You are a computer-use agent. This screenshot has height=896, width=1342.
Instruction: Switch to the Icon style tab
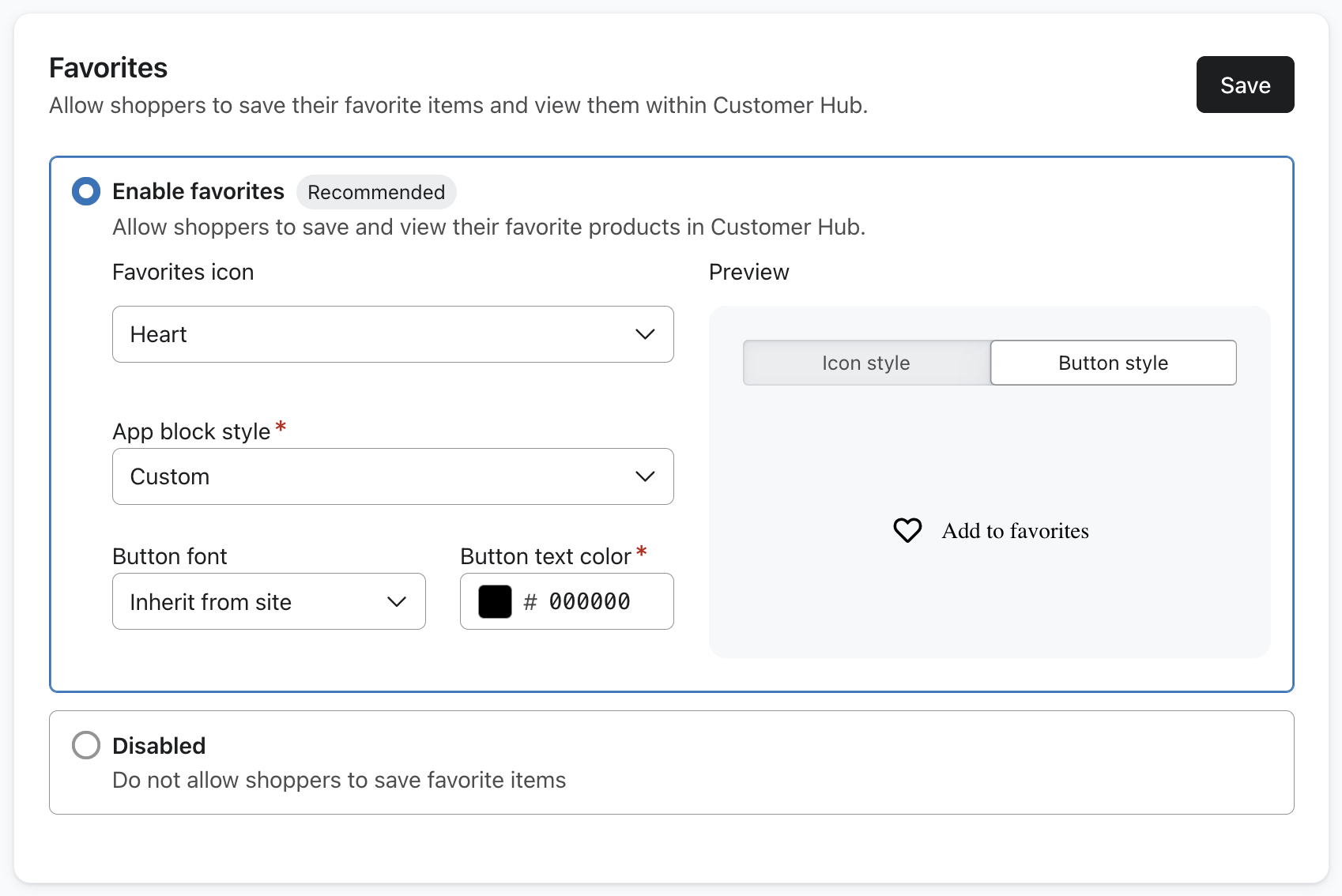pyautogui.click(x=866, y=363)
